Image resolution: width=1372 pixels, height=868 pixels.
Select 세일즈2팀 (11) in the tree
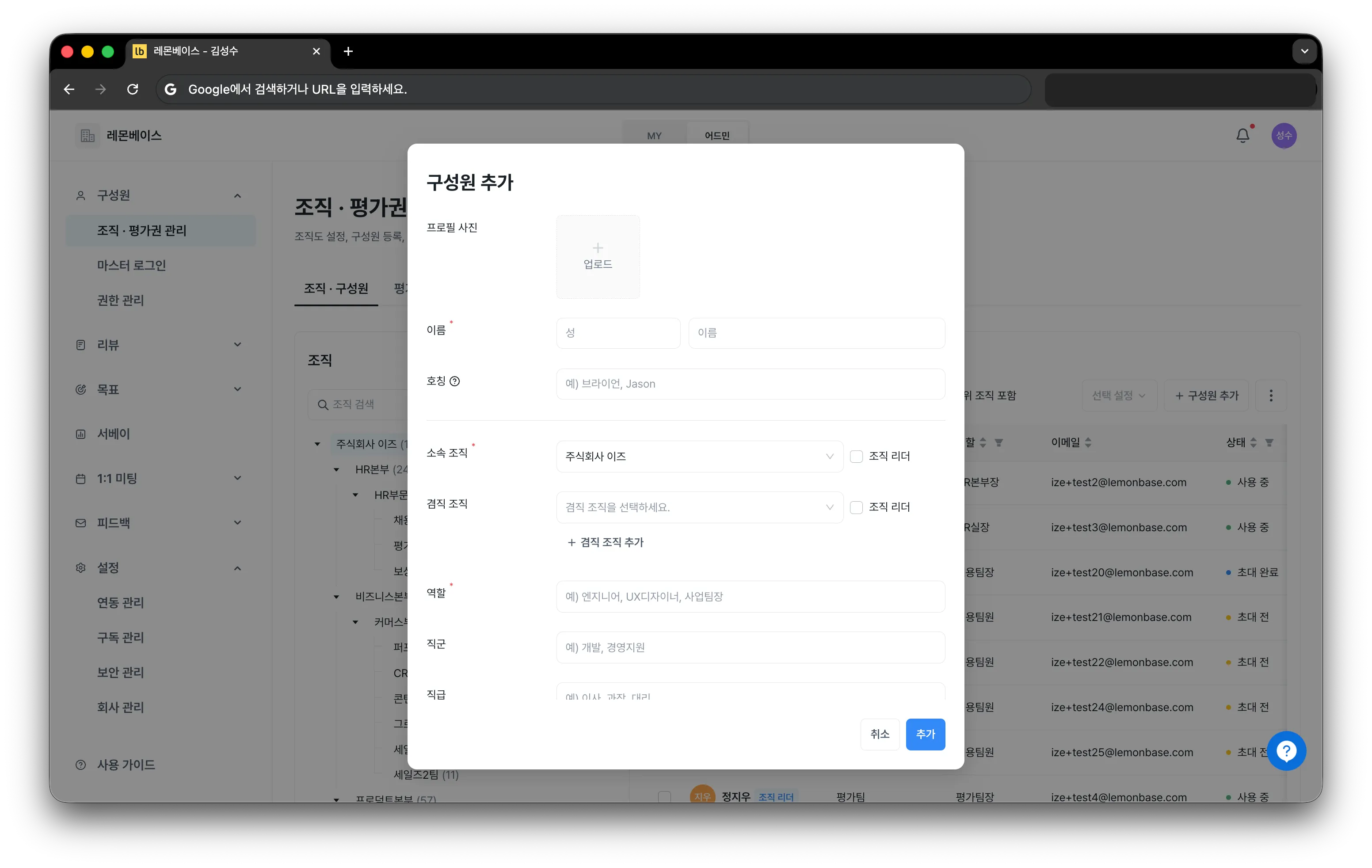click(x=426, y=775)
